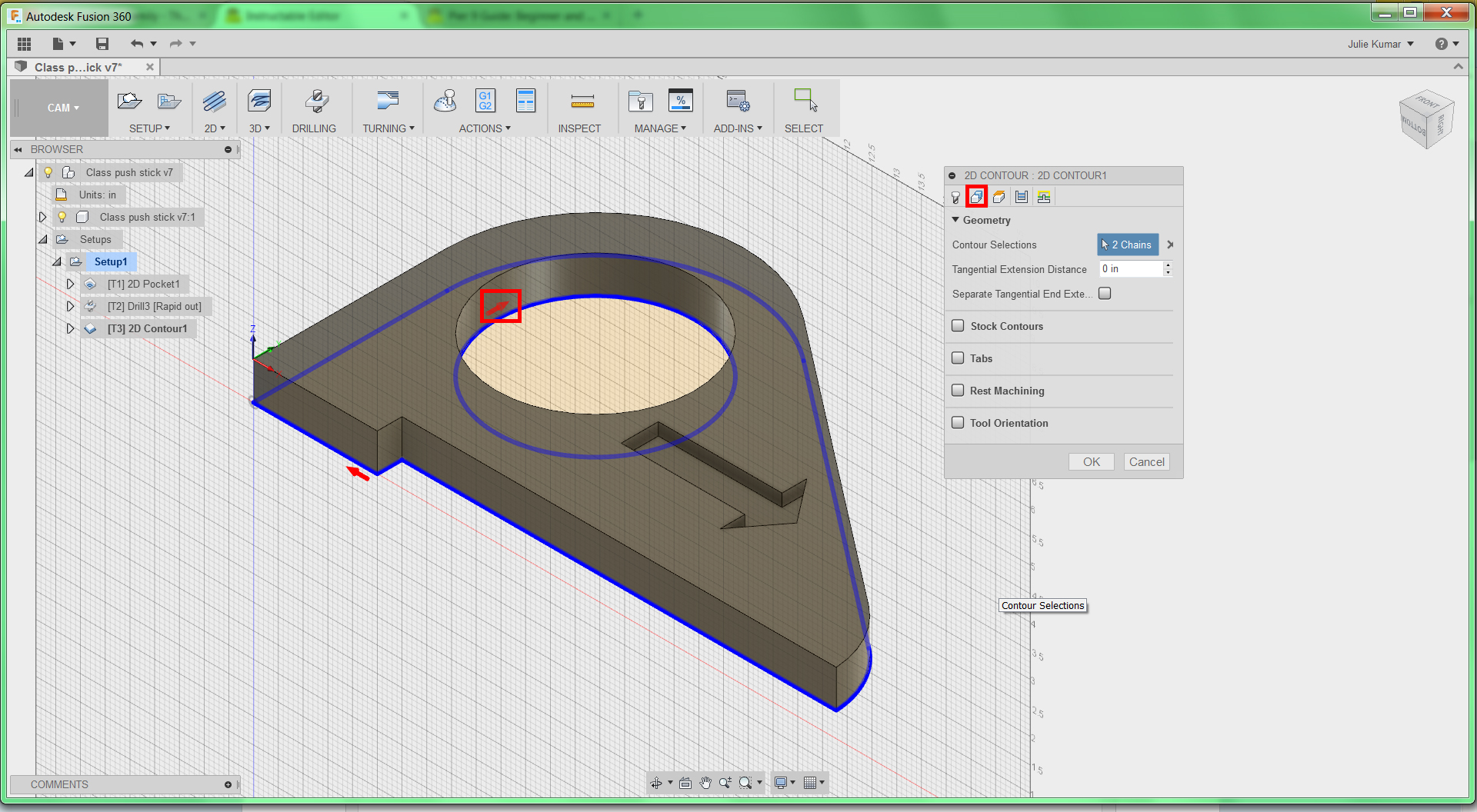Viewport: 1477px width, 812px height.
Task: Click the Look At navigation icon
Action: point(685,783)
